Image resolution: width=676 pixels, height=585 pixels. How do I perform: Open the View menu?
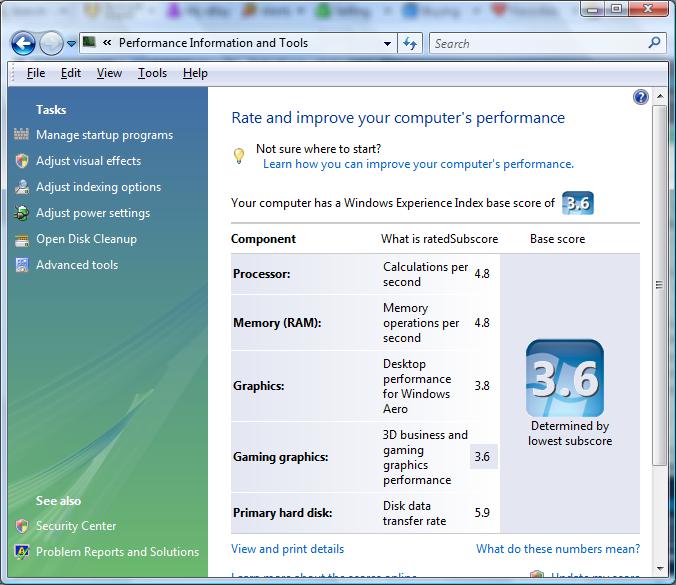click(x=109, y=73)
